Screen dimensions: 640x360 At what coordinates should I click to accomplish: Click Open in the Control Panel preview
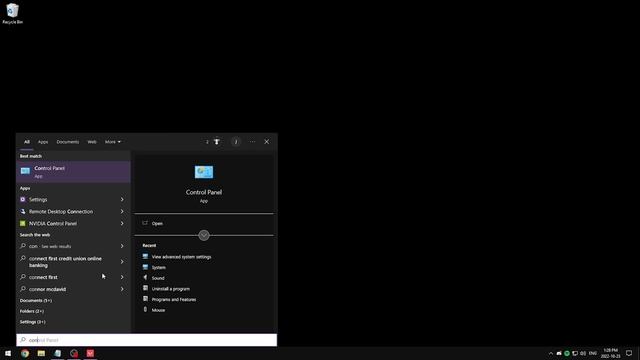click(x=157, y=223)
